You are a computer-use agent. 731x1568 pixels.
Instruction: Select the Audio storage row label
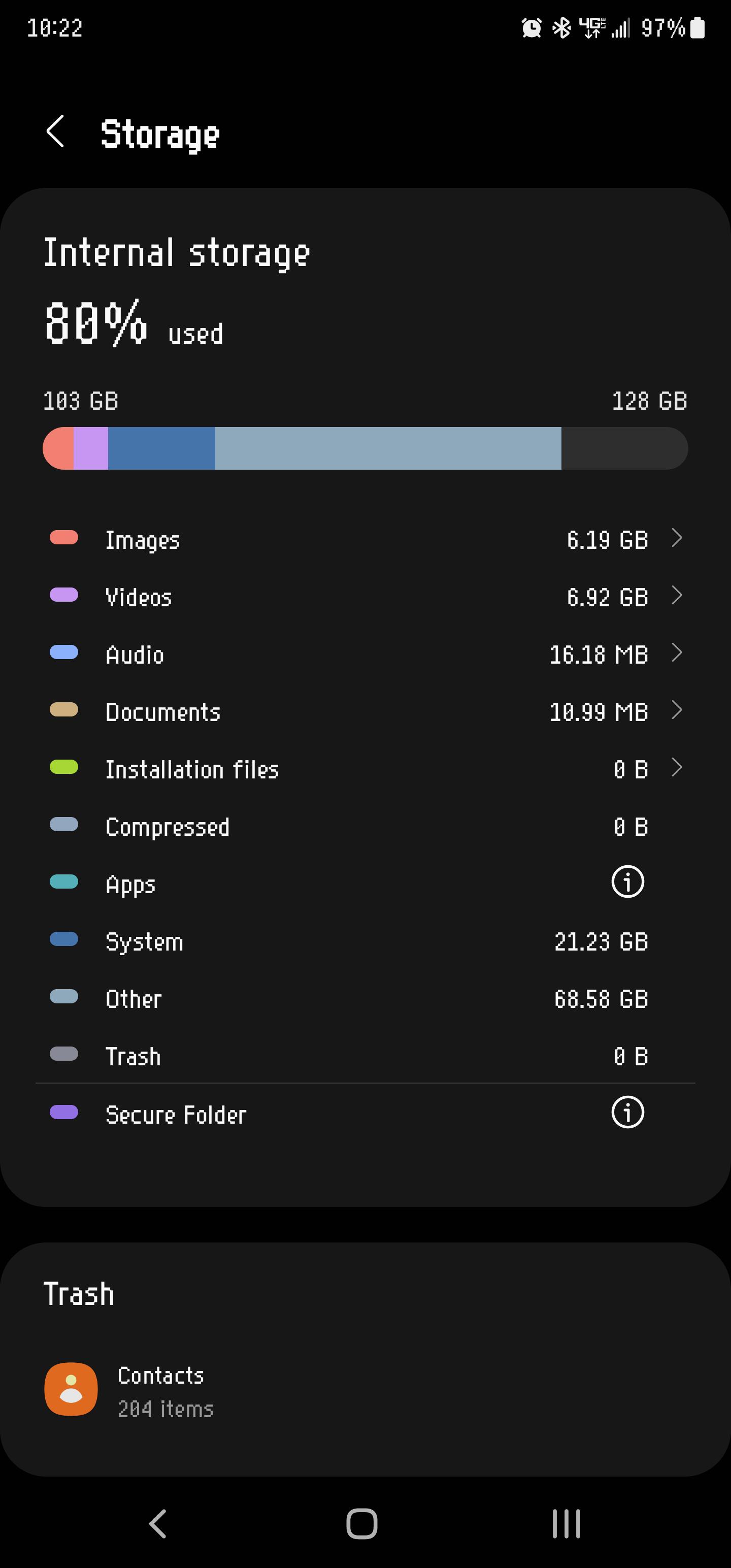pyautogui.click(x=135, y=655)
